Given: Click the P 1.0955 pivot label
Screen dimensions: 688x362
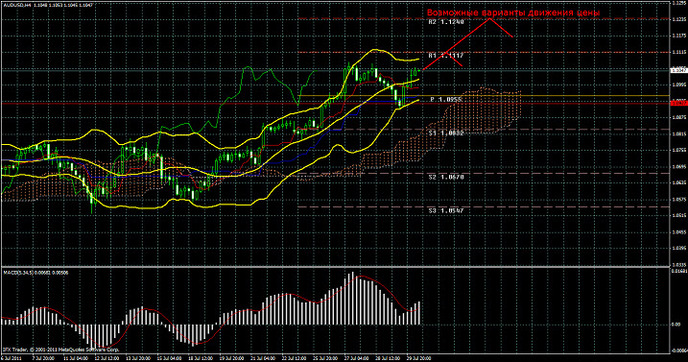Looking at the screenshot, I should (446, 100).
